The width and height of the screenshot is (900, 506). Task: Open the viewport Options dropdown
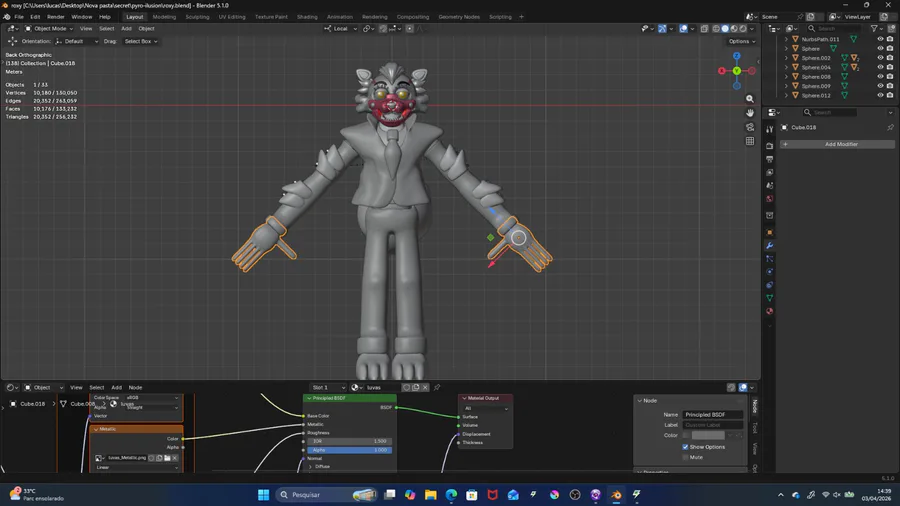[741, 41]
